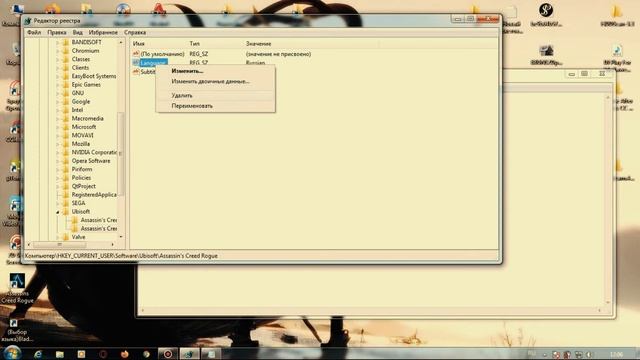The height and width of the screenshot is (360, 640).
Task: Expand the Microsoft key arrow
Action: click(58, 127)
